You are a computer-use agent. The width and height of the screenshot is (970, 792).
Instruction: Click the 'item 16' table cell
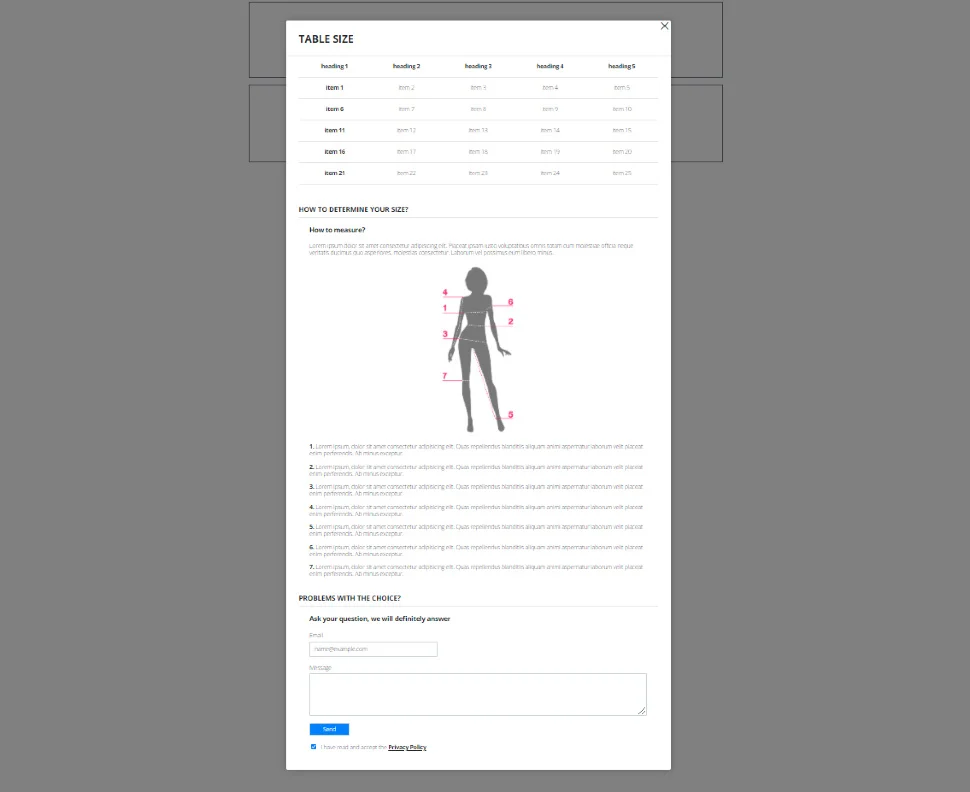[335, 152]
